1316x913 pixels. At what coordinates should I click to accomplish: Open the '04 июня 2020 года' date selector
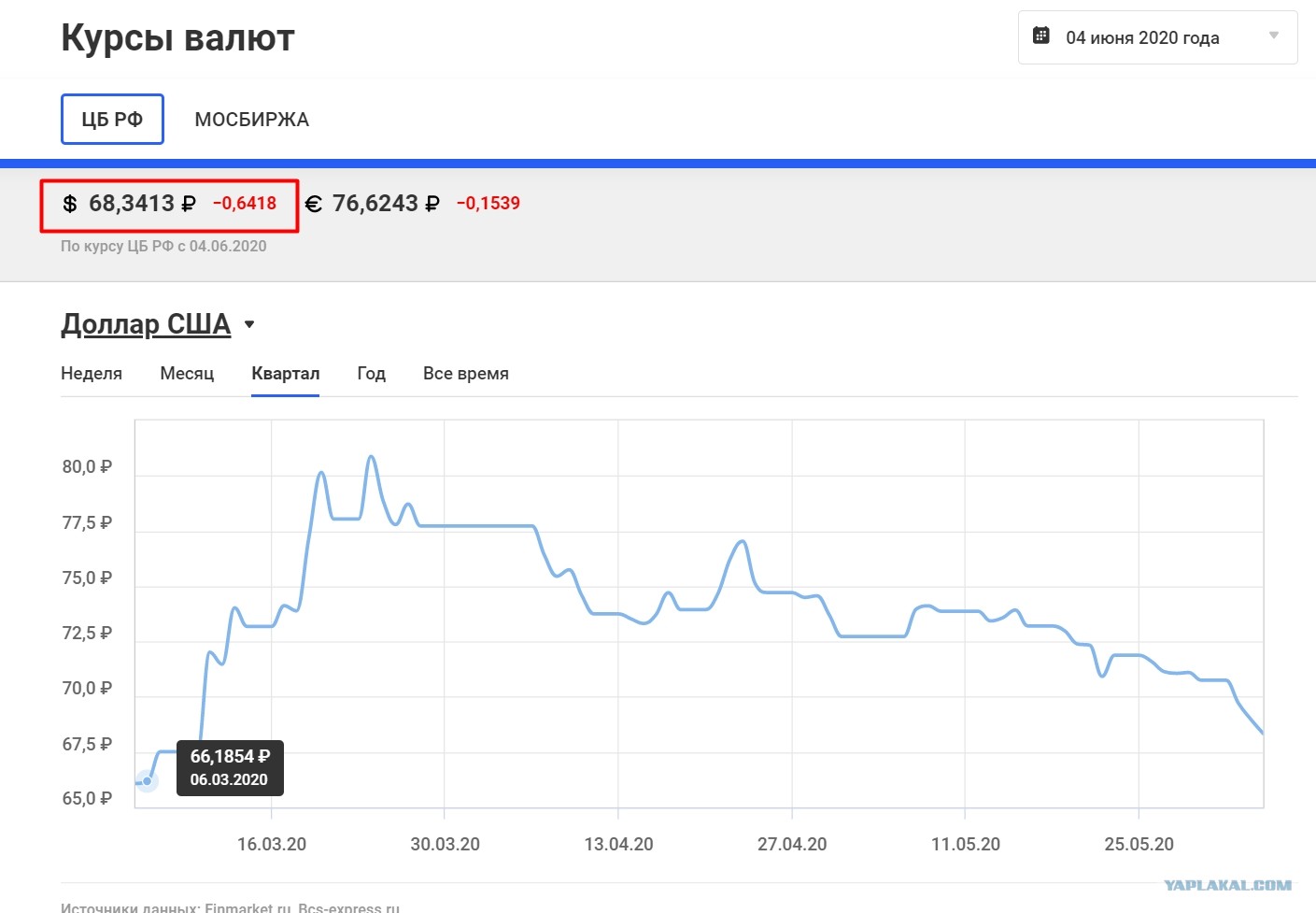[1157, 37]
